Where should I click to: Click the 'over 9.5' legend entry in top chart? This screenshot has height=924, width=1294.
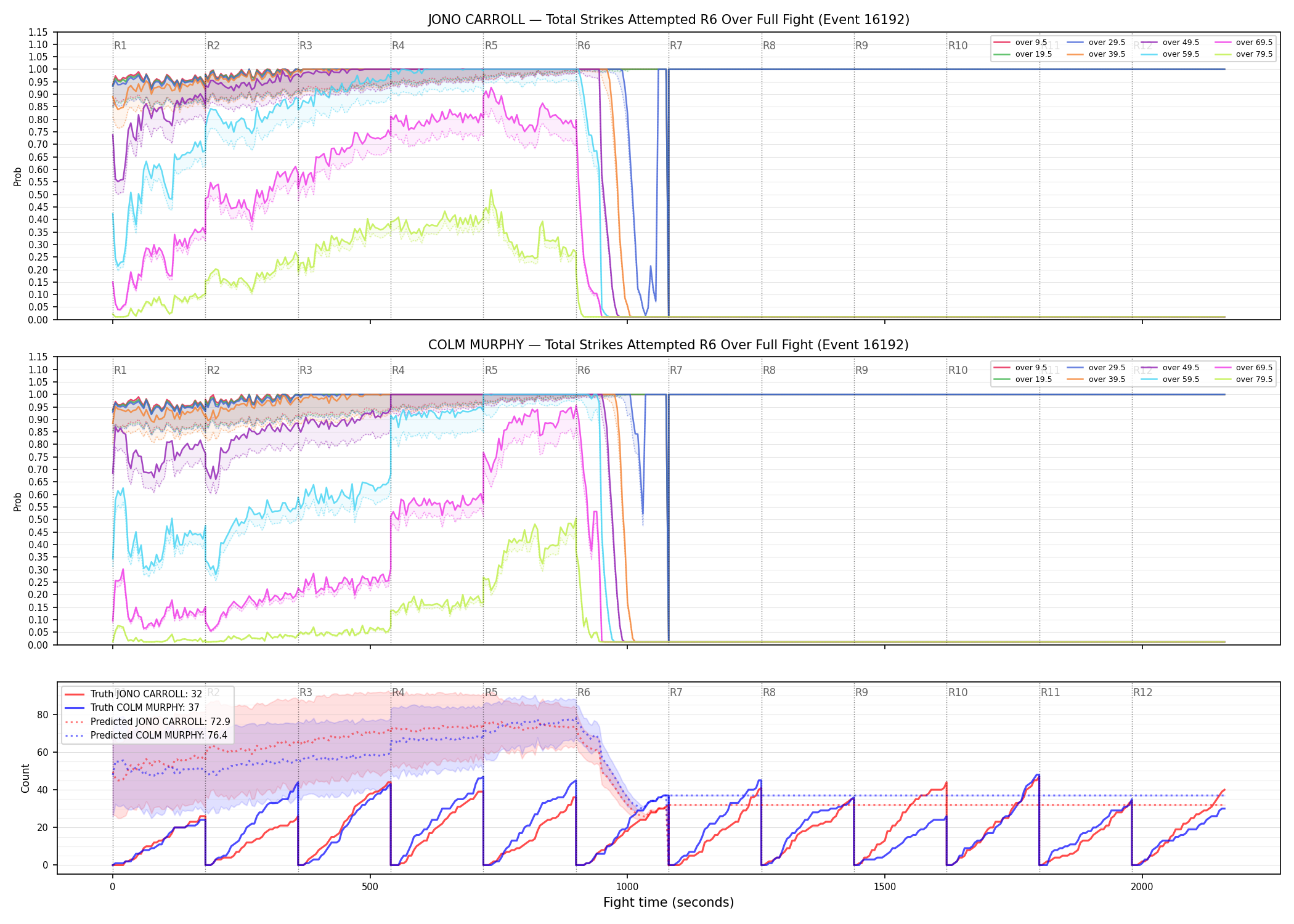click(x=1020, y=43)
